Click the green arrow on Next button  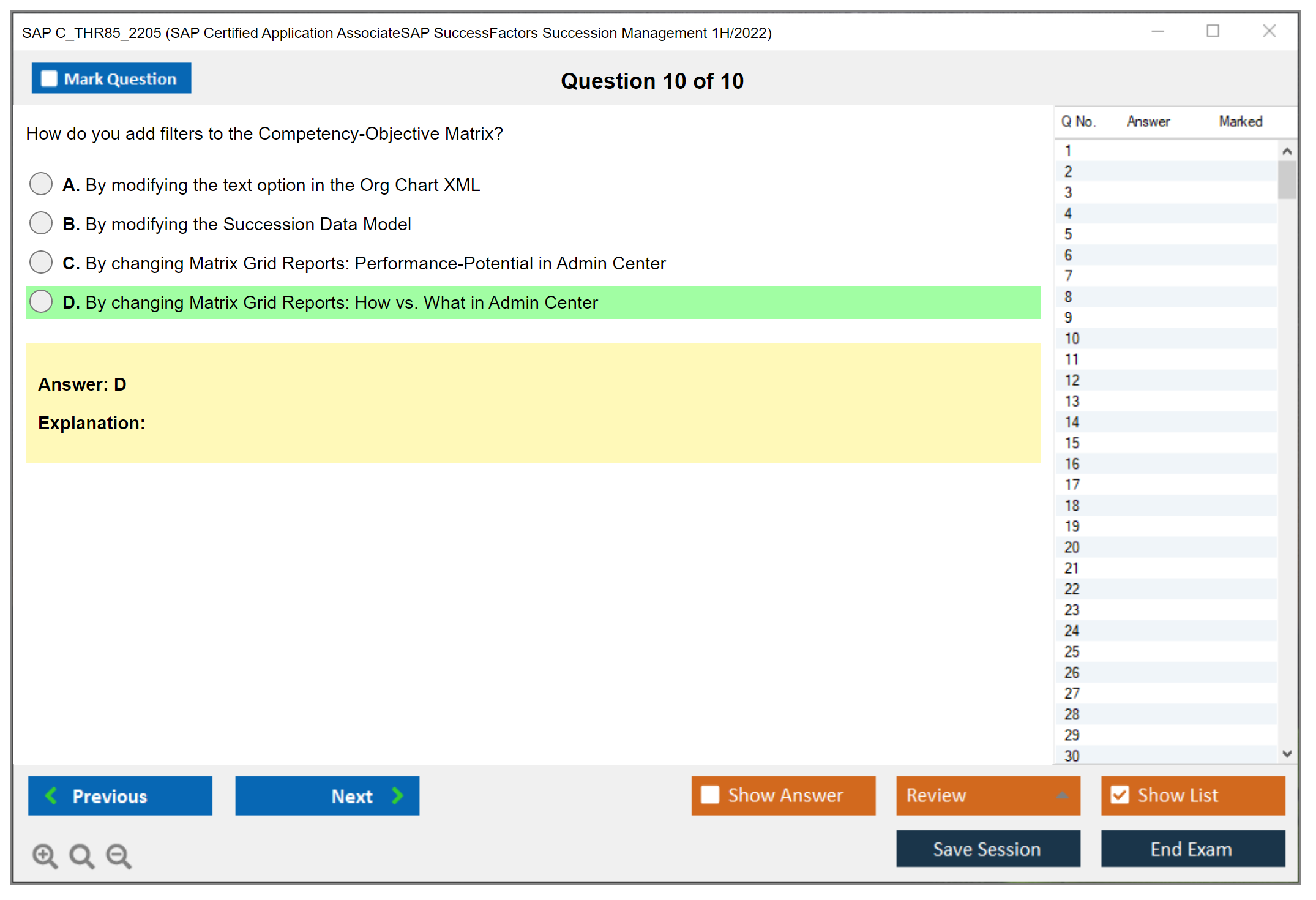(397, 795)
